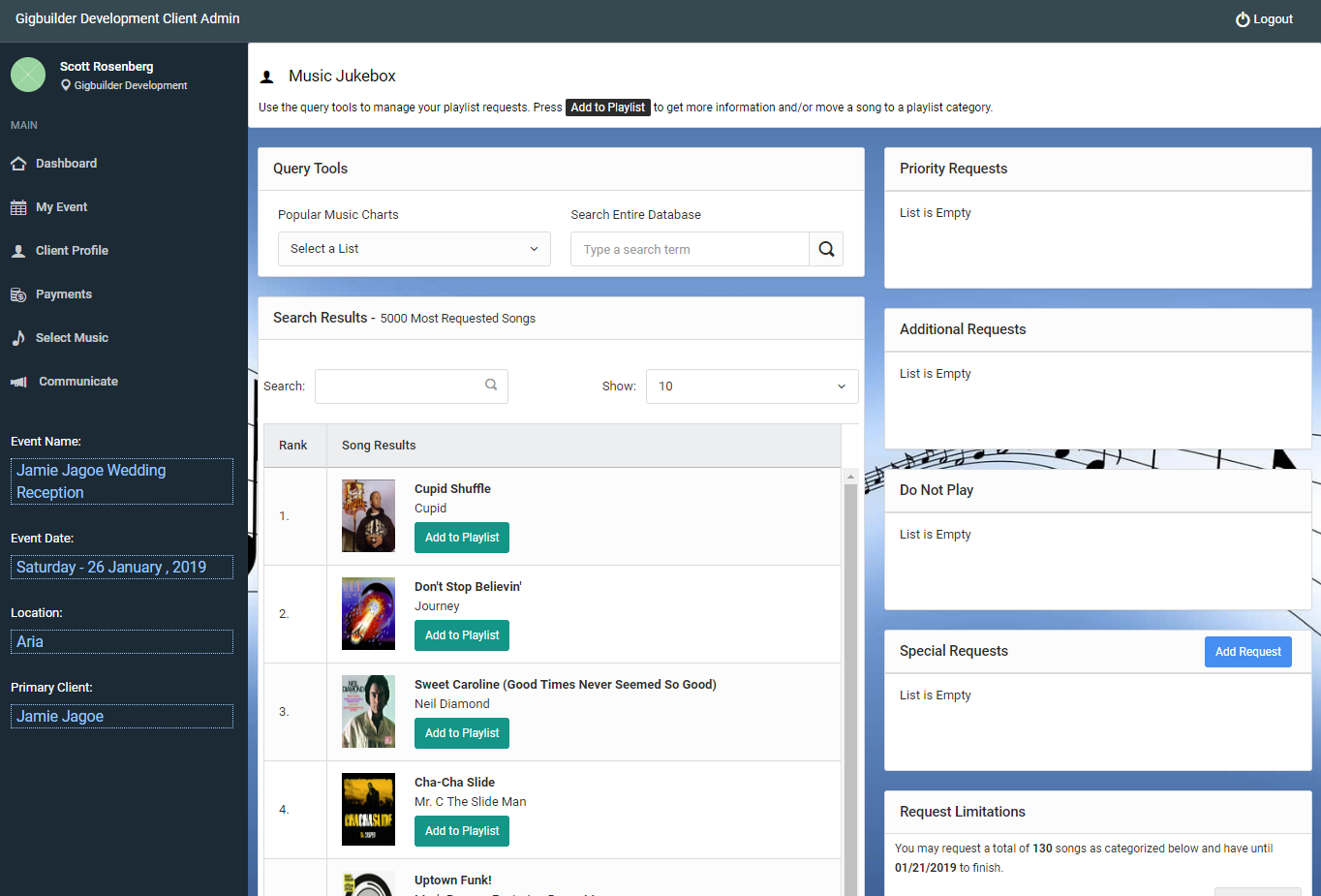Log out using the Logout link
The image size is (1321, 896).
pyautogui.click(x=1264, y=19)
